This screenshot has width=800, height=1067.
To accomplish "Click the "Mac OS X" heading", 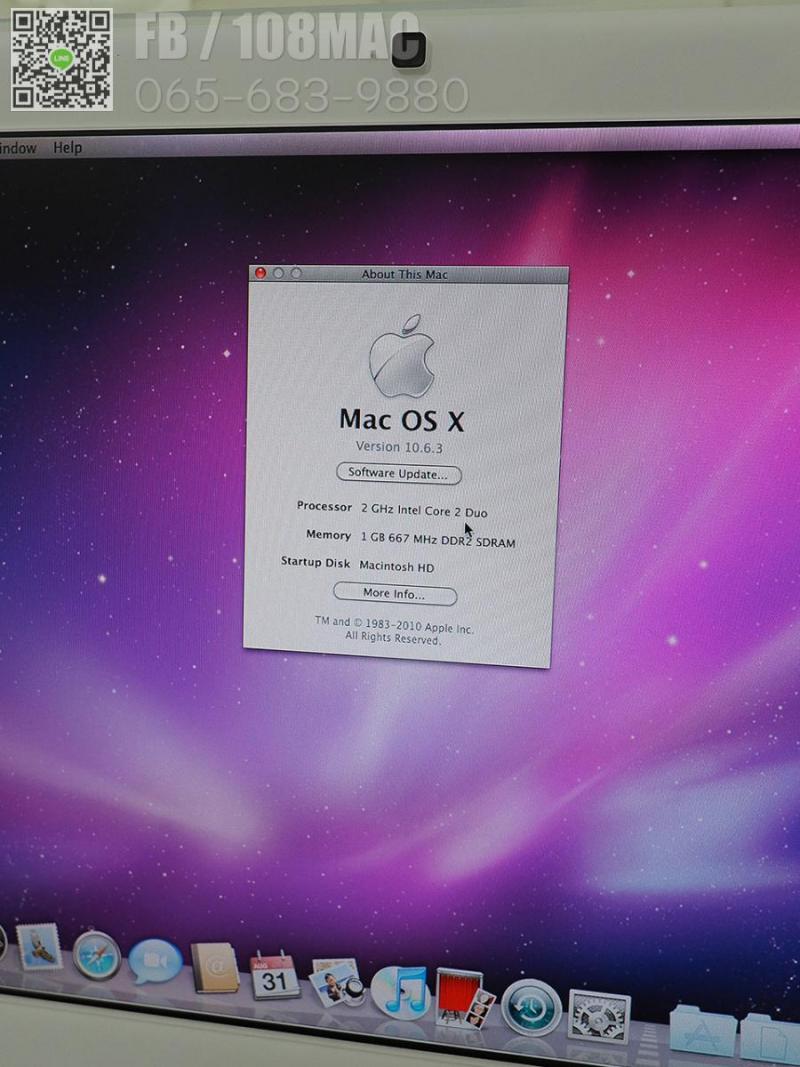I will pos(401,421).
